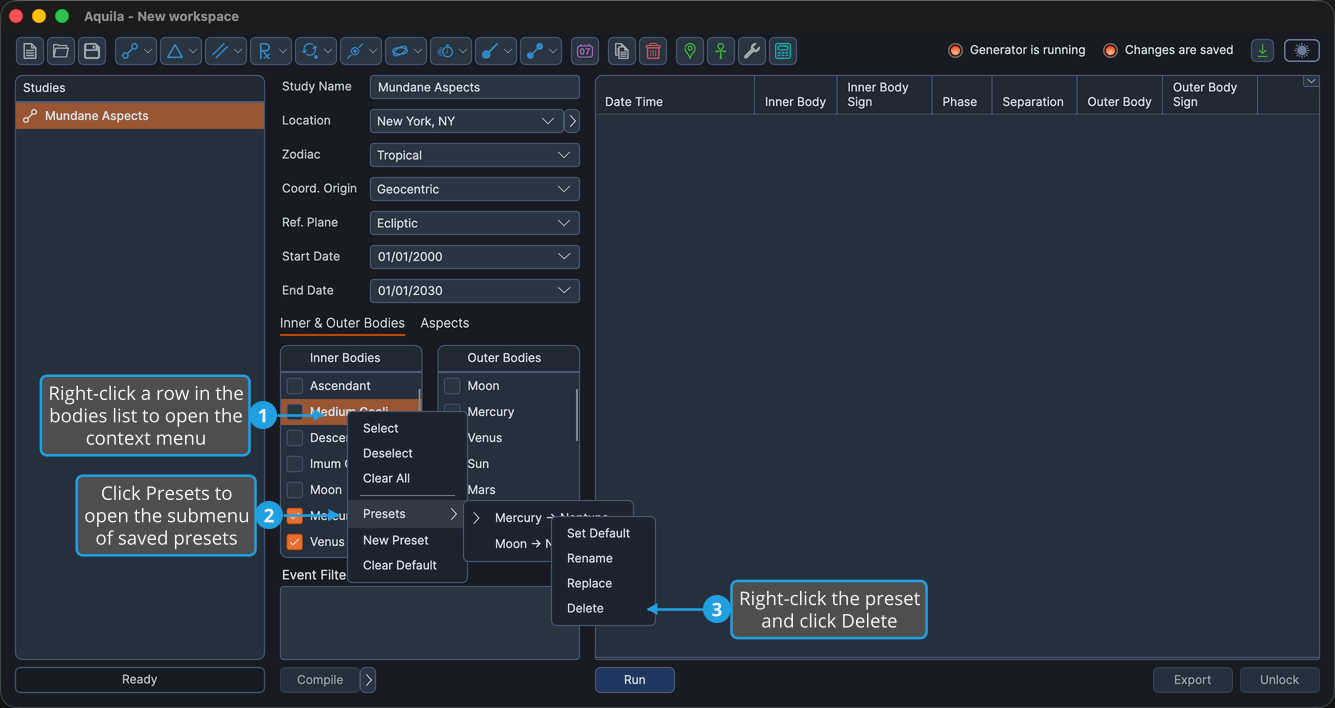Switch to the Aspects tab
This screenshot has height=708, width=1335.
[445, 323]
